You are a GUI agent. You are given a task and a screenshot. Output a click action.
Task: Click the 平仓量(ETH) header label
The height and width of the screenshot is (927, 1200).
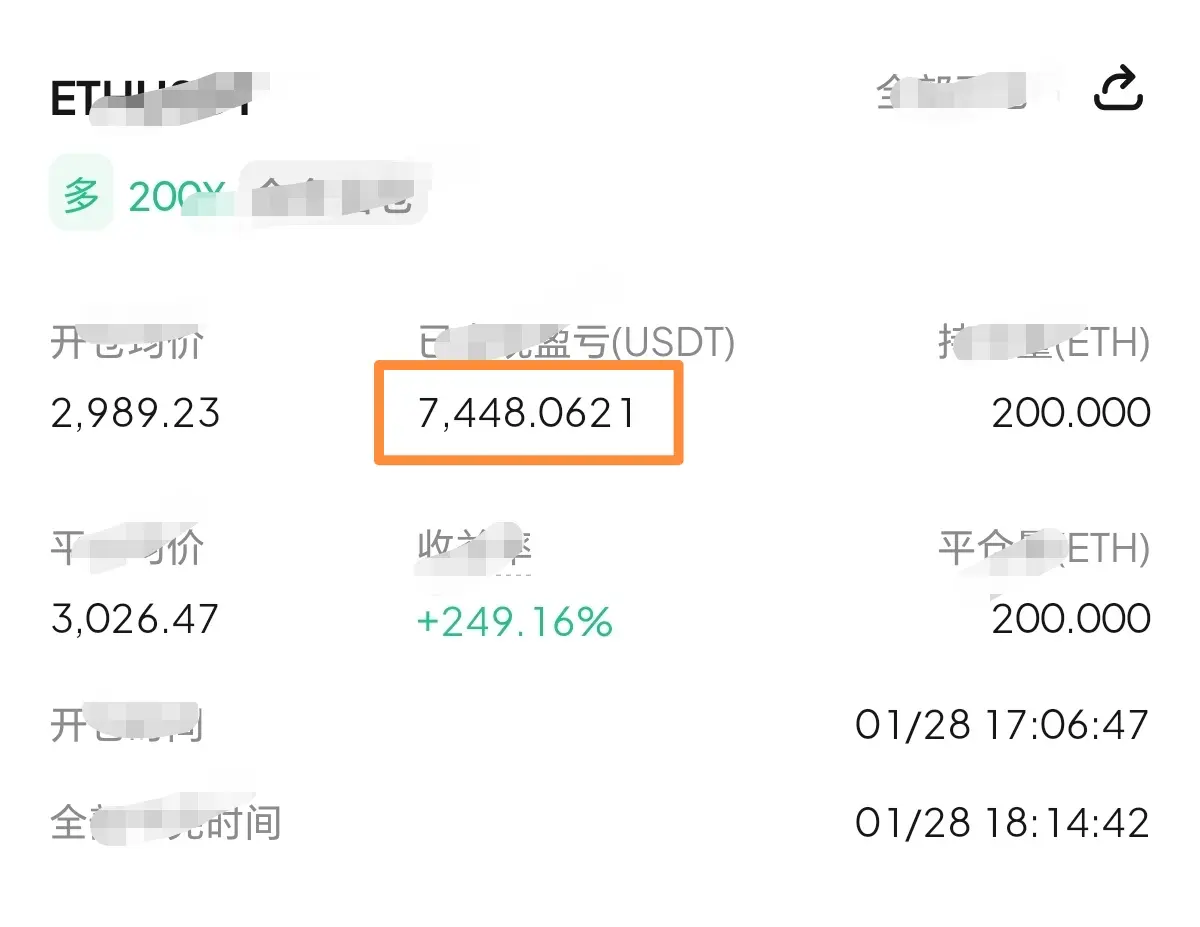click(x=1043, y=549)
